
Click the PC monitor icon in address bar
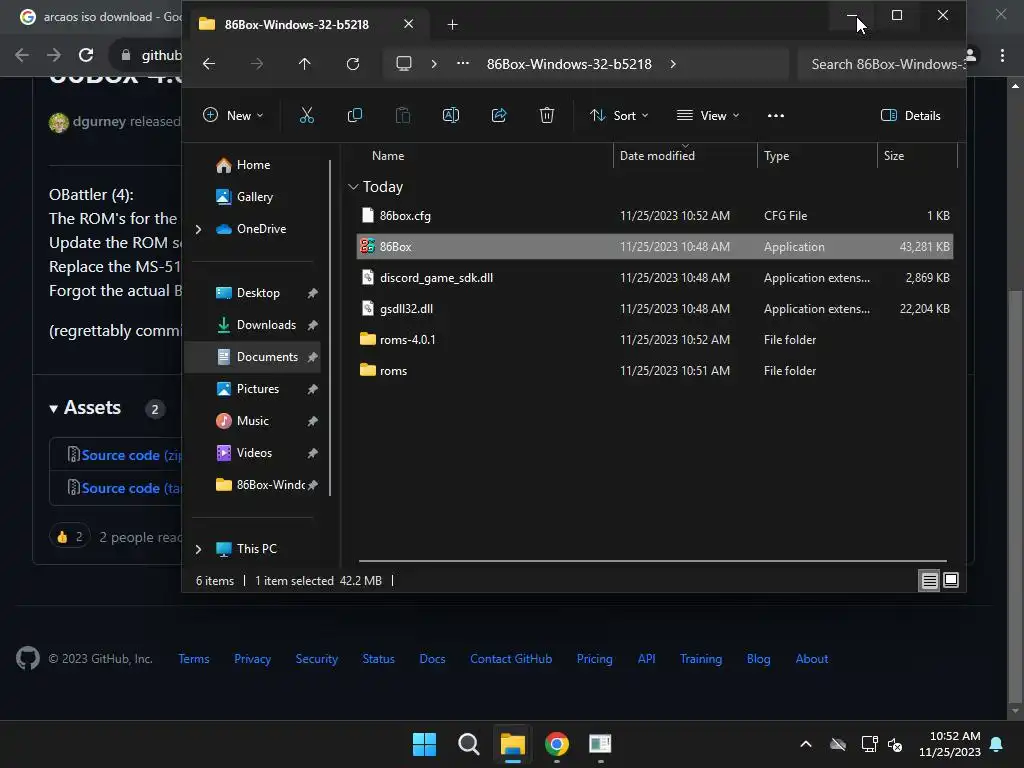point(404,64)
